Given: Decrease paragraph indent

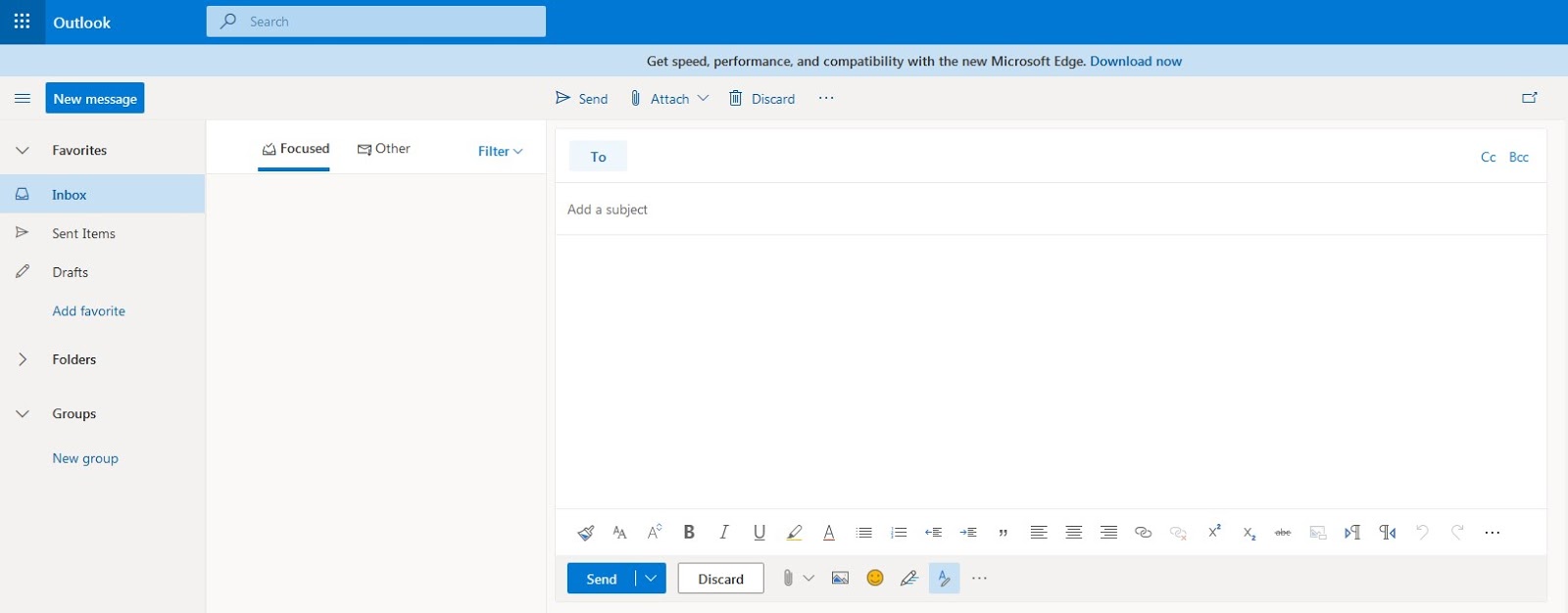Looking at the screenshot, I should (x=934, y=533).
